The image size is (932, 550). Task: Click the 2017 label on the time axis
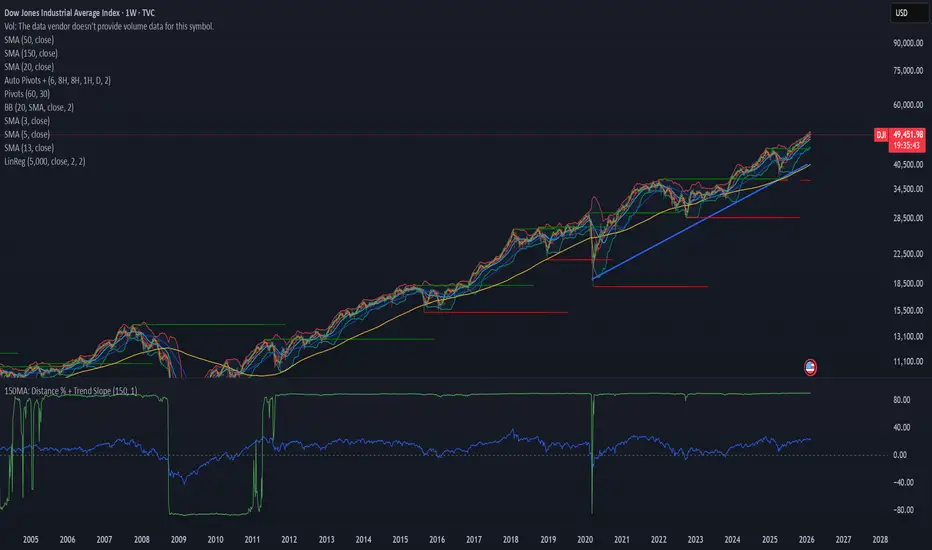coord(474,540)
